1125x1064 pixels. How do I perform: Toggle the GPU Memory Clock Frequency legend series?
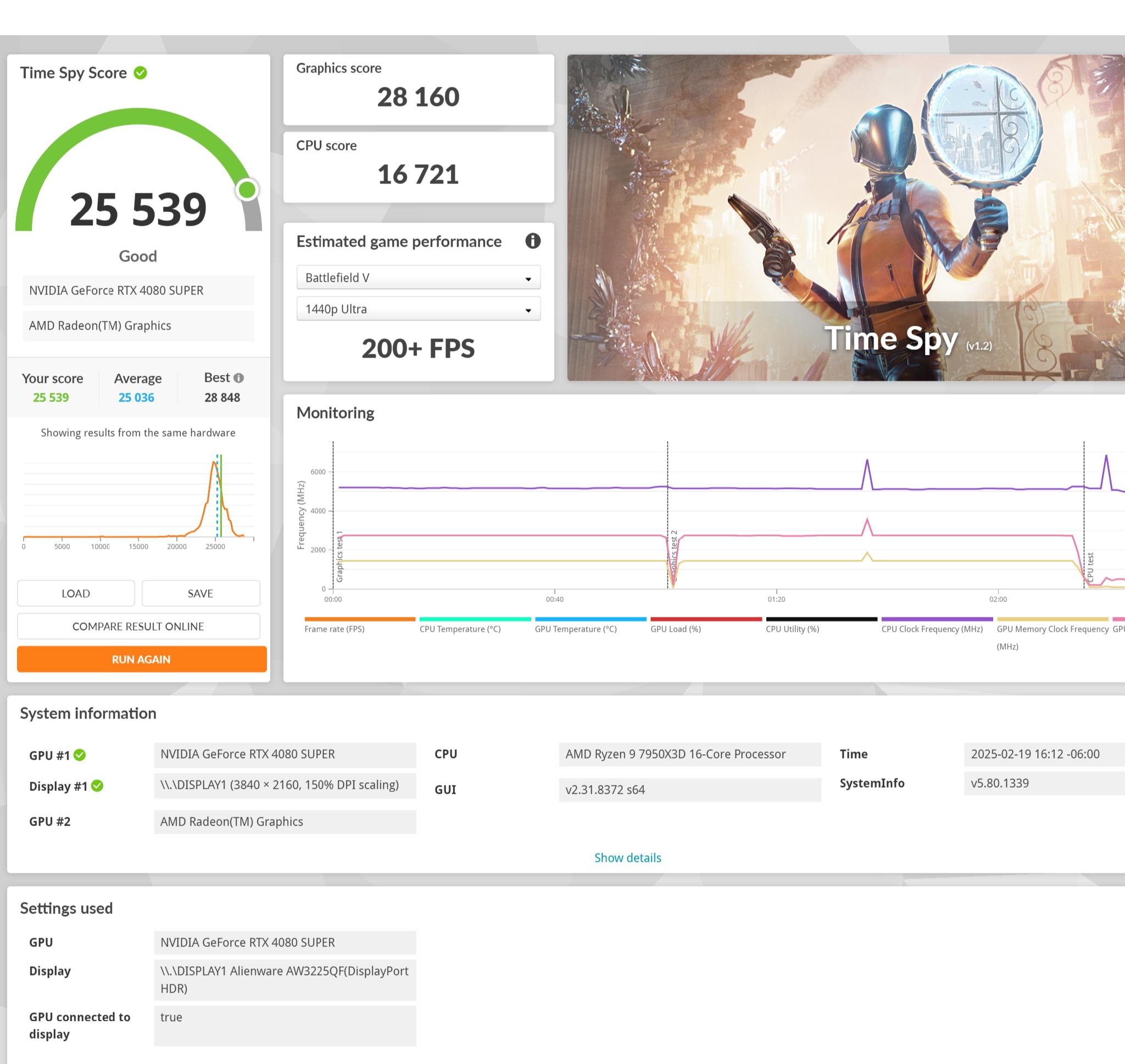click(1052, 633)
